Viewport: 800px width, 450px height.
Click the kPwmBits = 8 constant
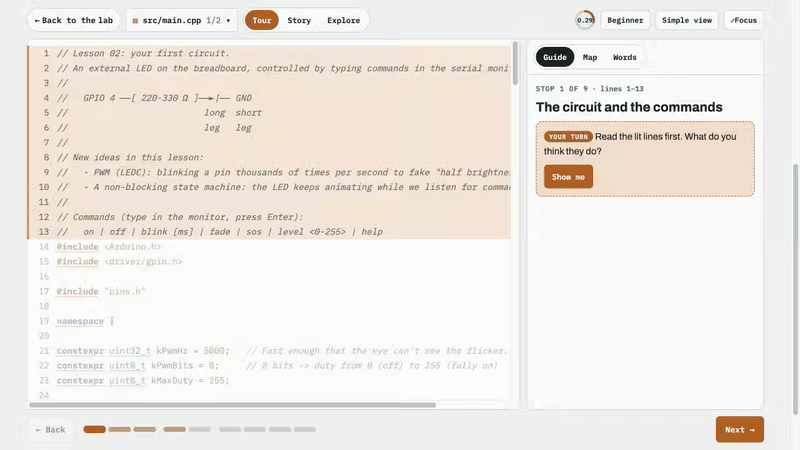tap(137, 365)
